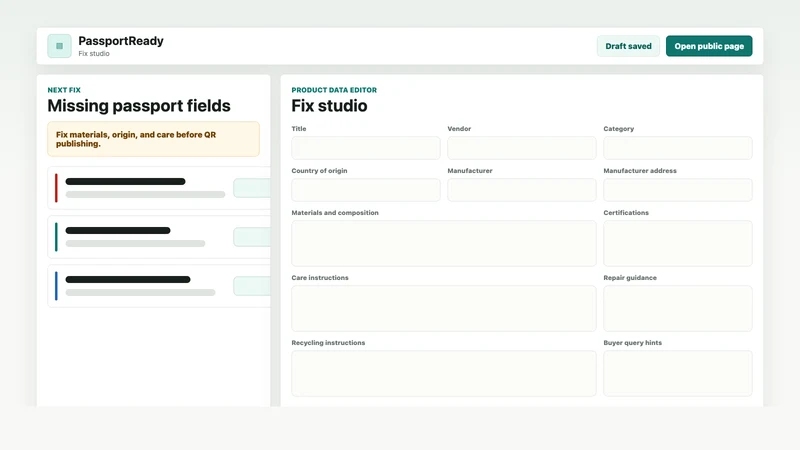Click the button on blue-marked card
This screenshot has height=450, width=800.
(x=252, y=286)
